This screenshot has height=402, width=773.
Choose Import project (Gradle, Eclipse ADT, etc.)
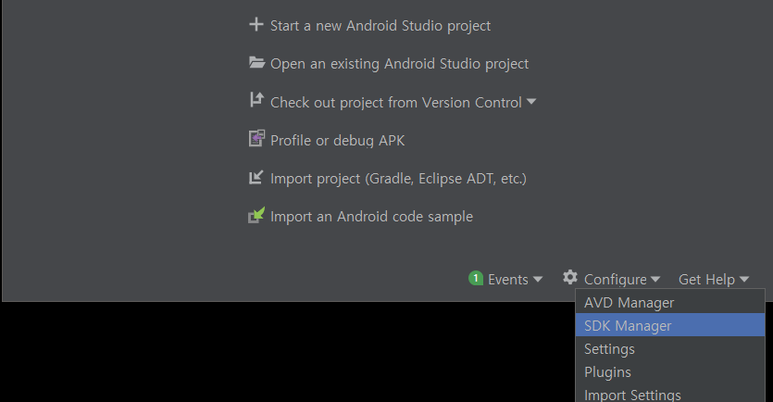click(398, 179)
